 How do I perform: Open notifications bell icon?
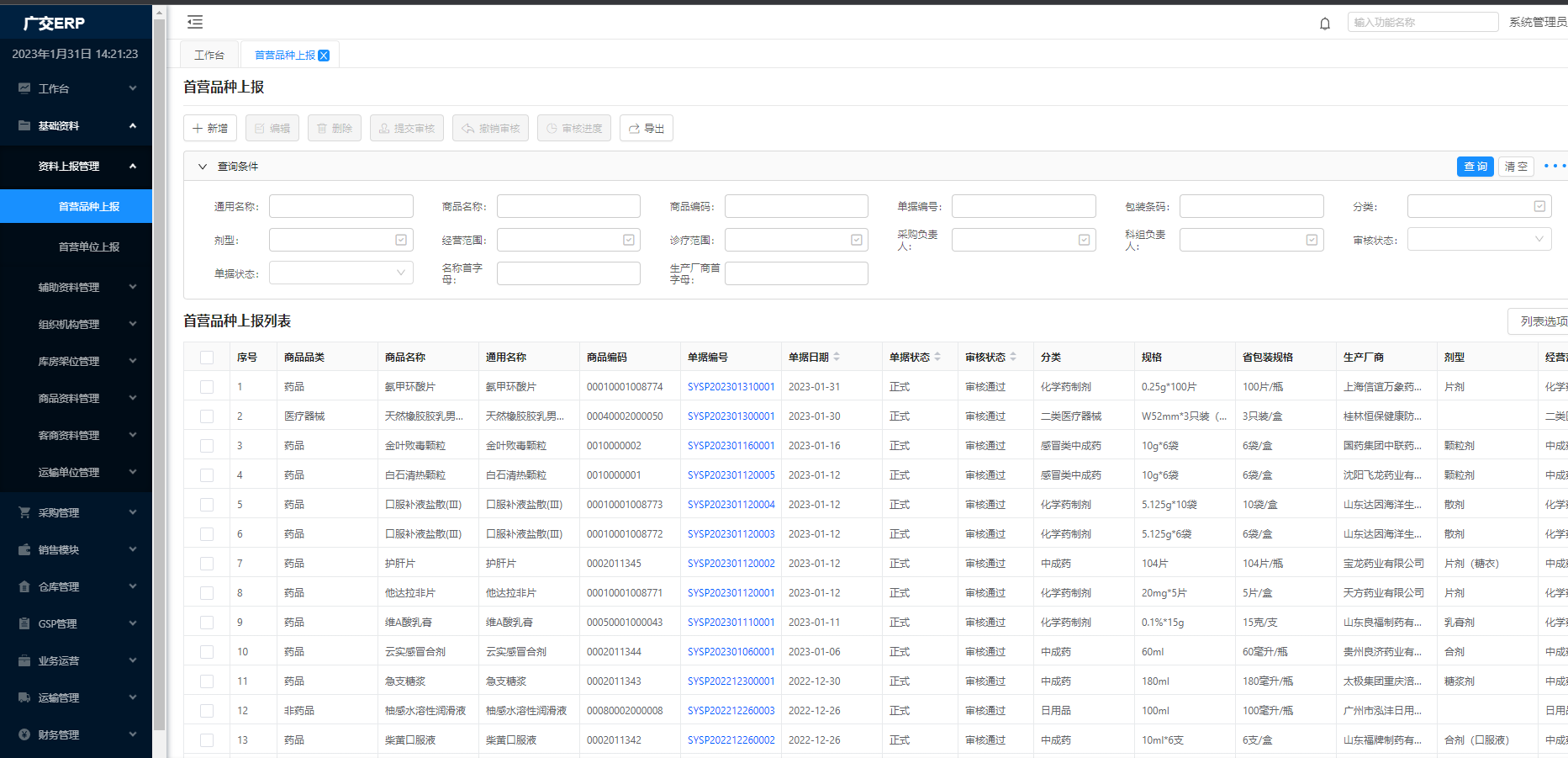click(x=1325, y=24)
